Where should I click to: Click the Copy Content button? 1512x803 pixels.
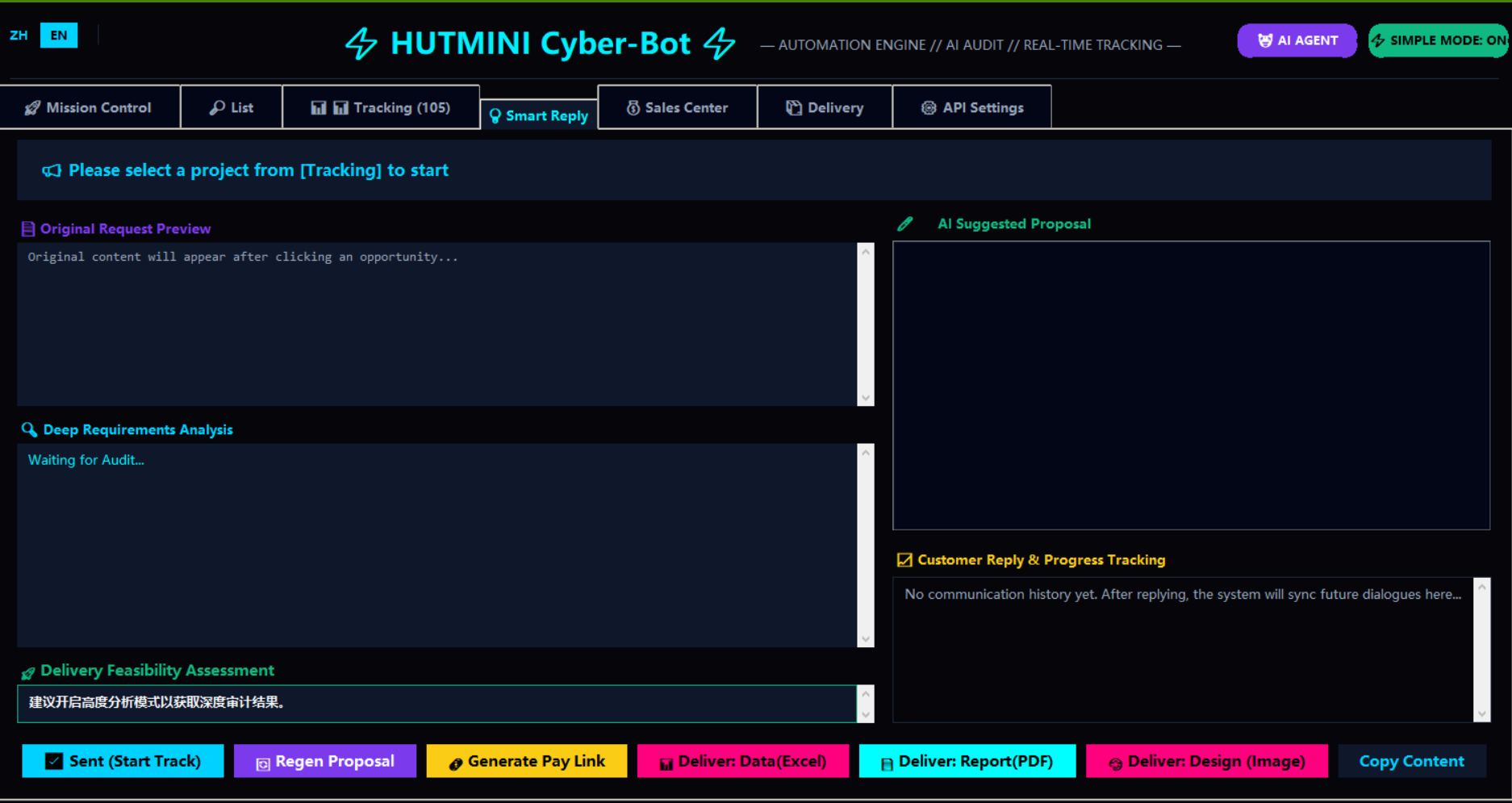(1412, 760)
